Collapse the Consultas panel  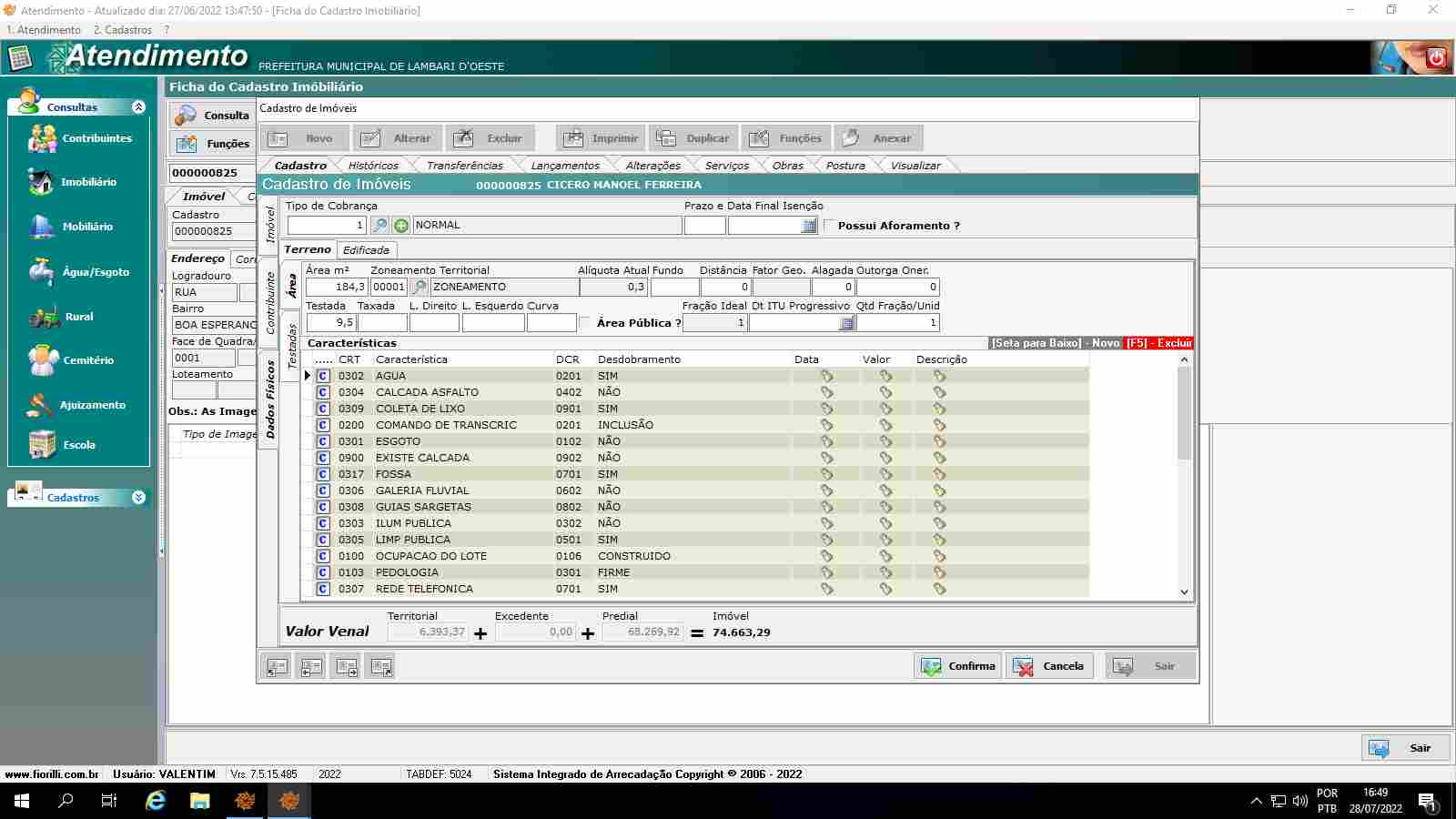[138, 107]
